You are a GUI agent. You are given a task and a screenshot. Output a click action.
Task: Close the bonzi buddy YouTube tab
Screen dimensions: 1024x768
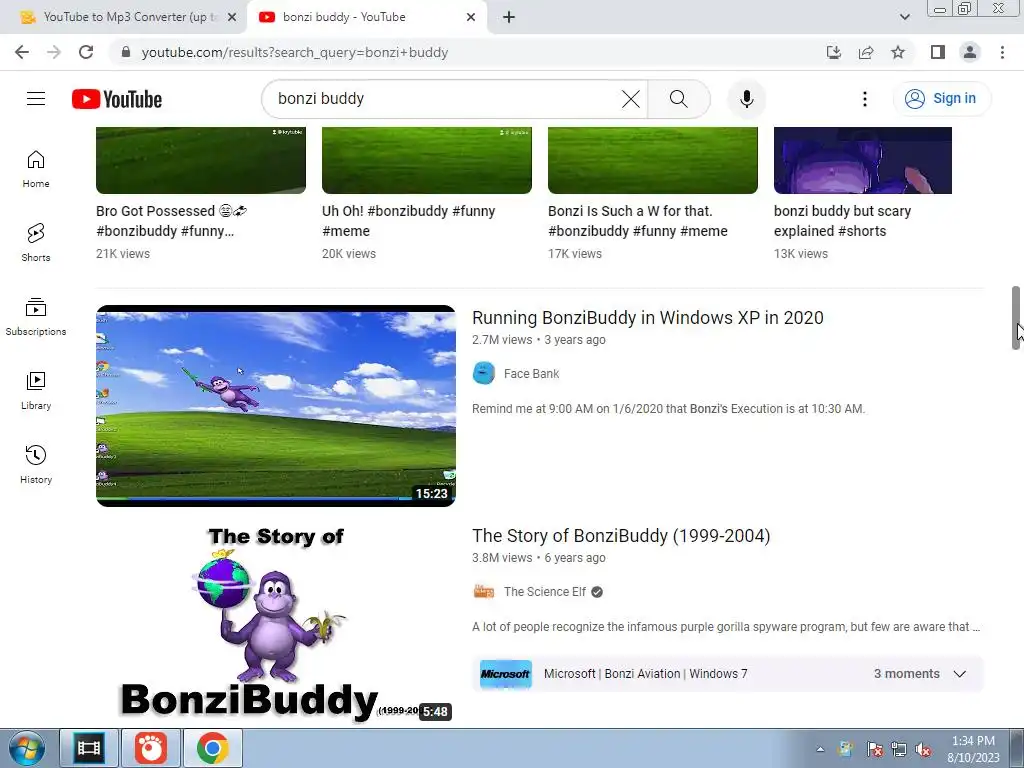coord(471,17)
